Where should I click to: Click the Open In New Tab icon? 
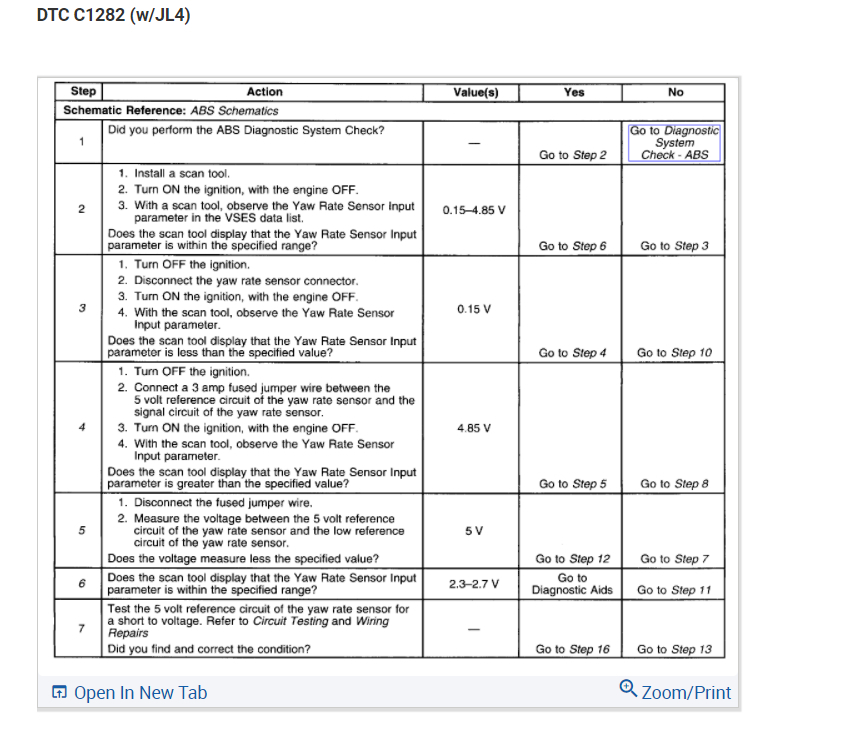click(59, 692)
